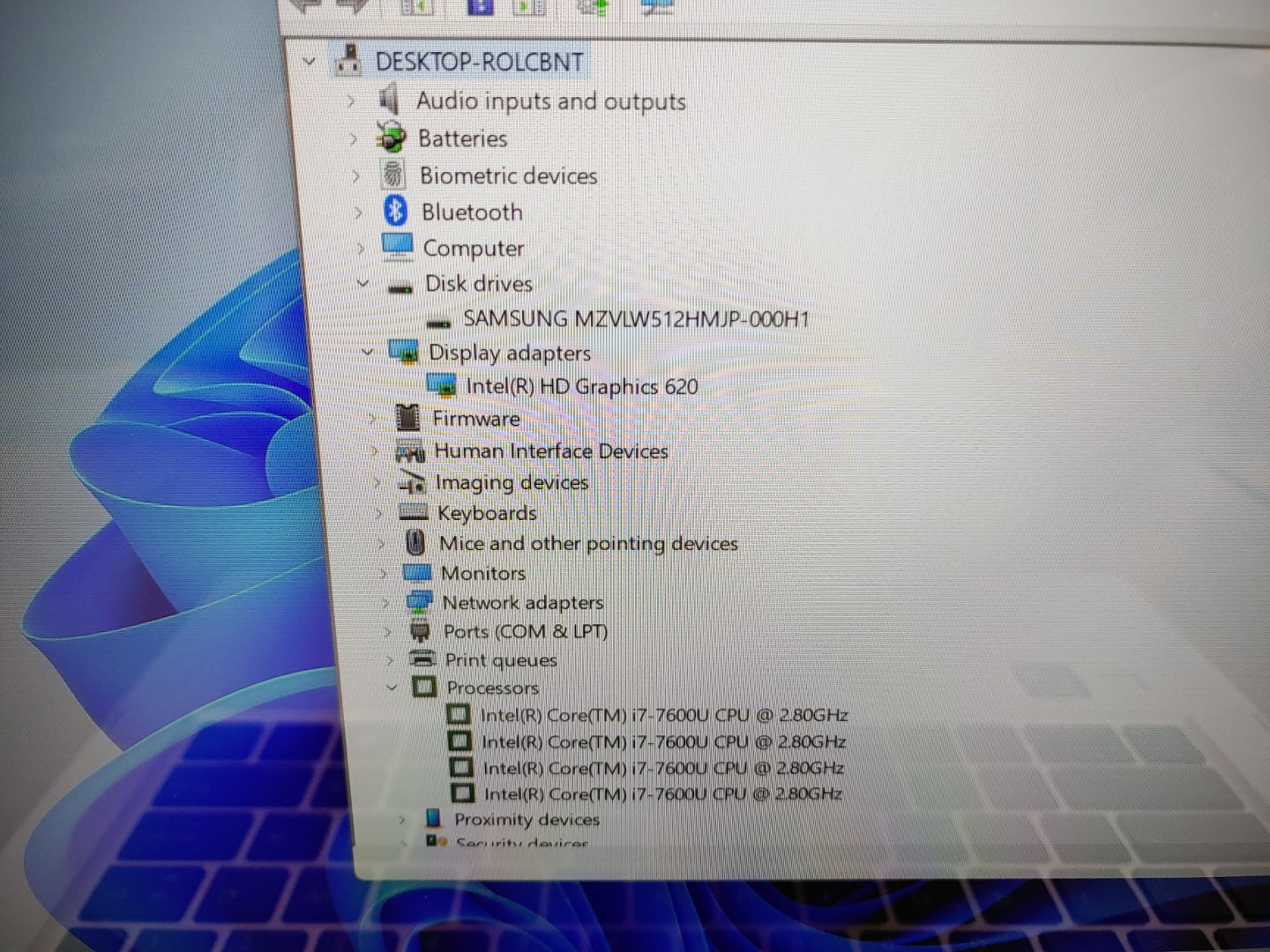Select the 'Human Interface Devices' label
Screen dimensions: 1270x952
(551, 451)
